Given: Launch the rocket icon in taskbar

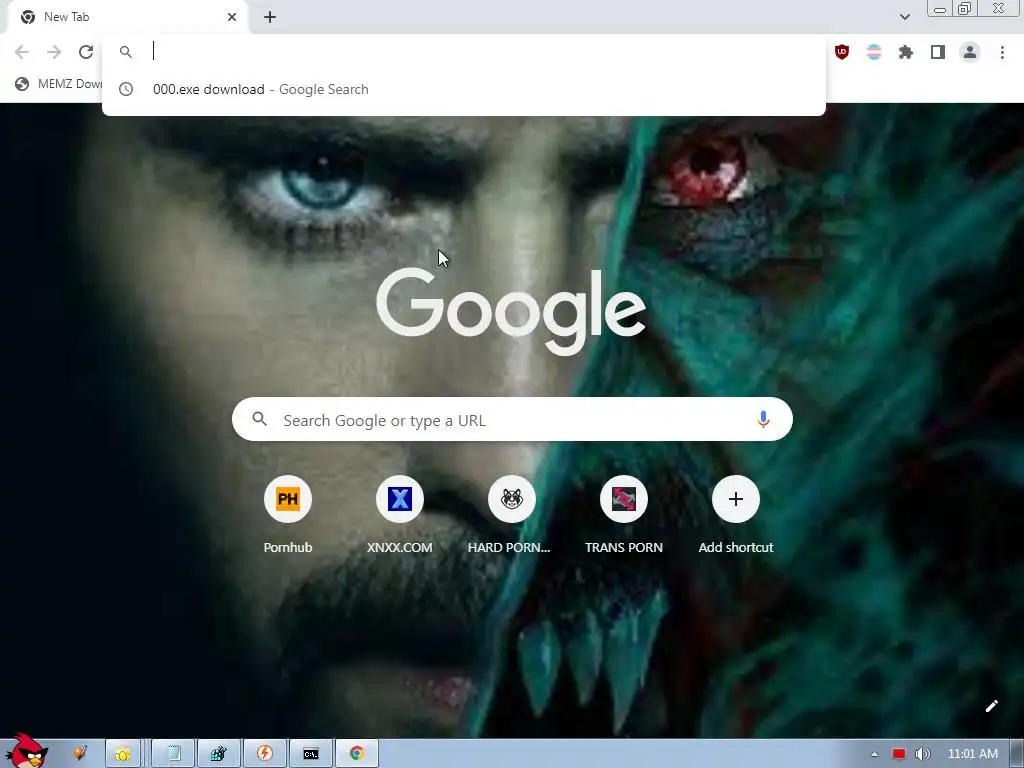Looking at the screenshot, I should 80,754.
